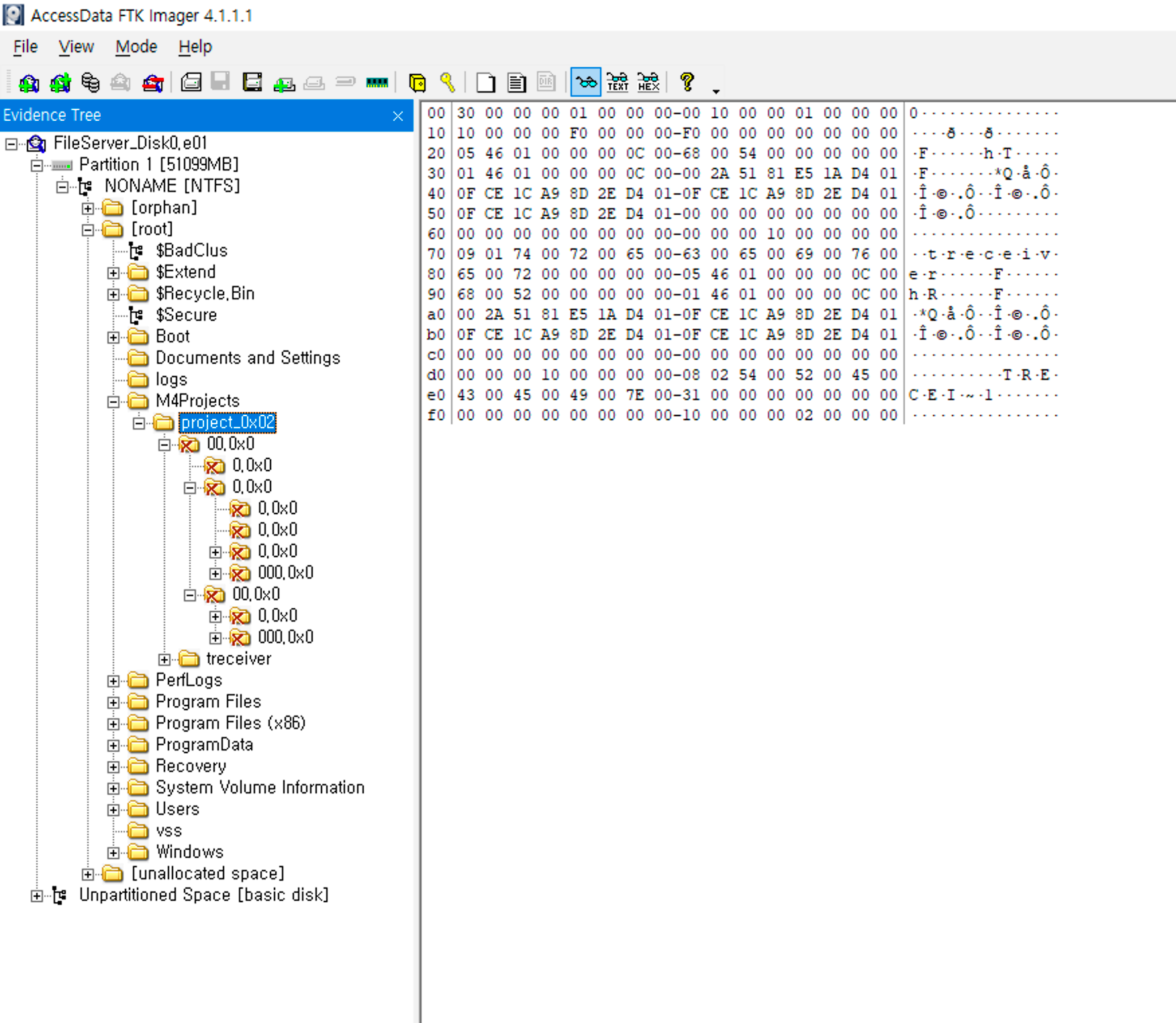Open the Mode menu

(x=136, y=47)
